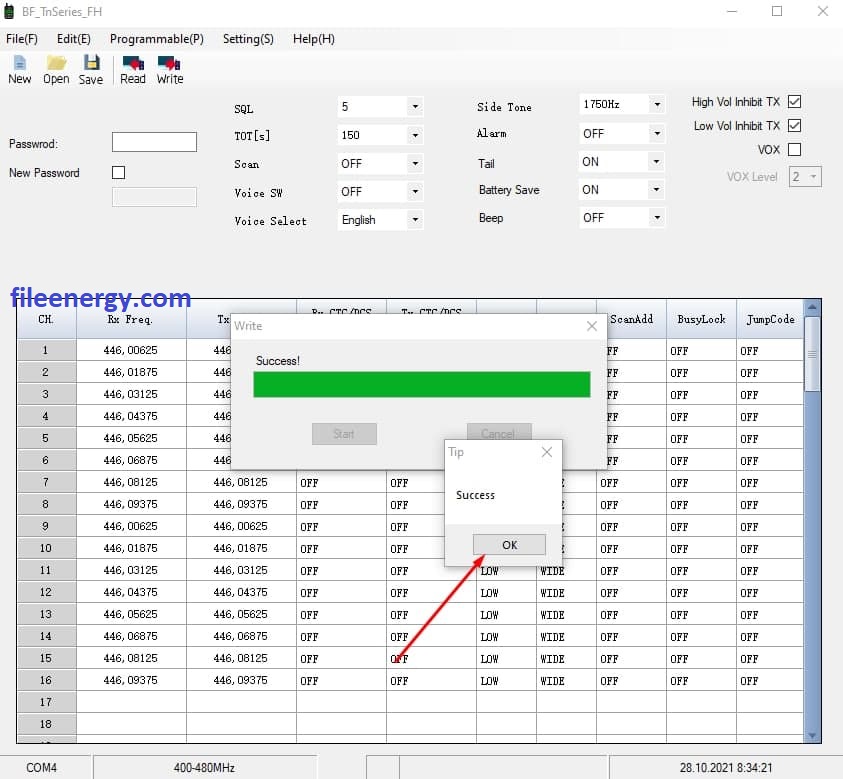Viewport: 843px width, 779px height.
Task: Close the Tip dialog with X
Action: (547, 452)
